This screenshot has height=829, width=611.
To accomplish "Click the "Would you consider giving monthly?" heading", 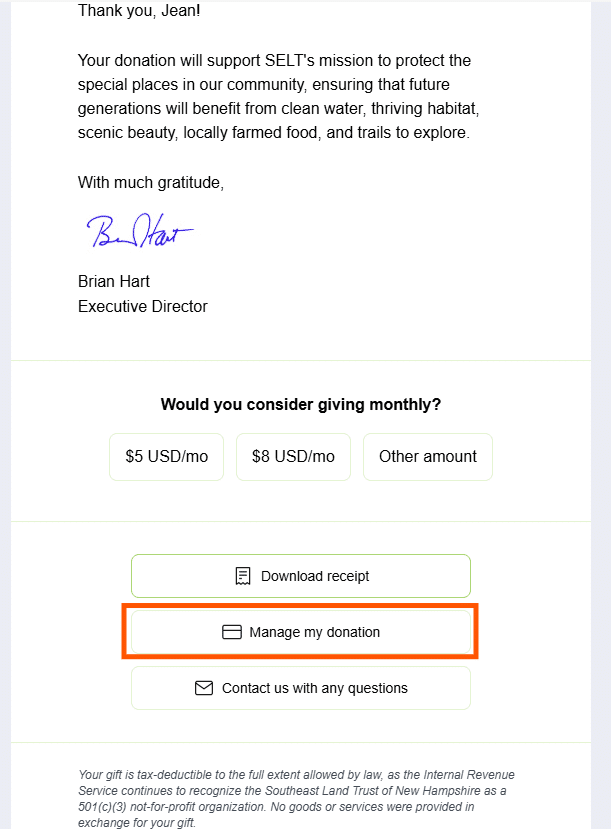I will [x=301, y=405].
